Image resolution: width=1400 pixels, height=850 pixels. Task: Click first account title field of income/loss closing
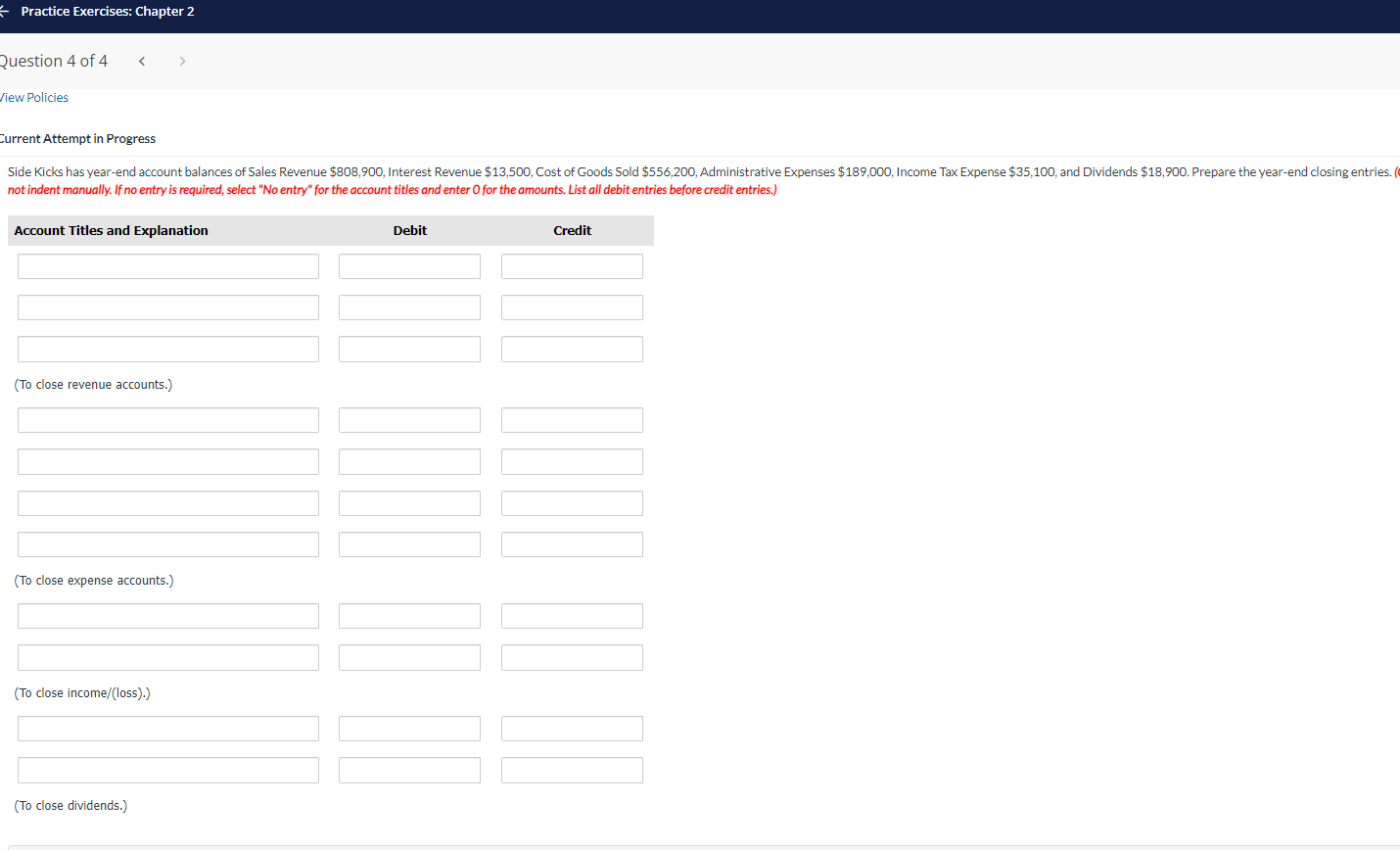(168, 616)
